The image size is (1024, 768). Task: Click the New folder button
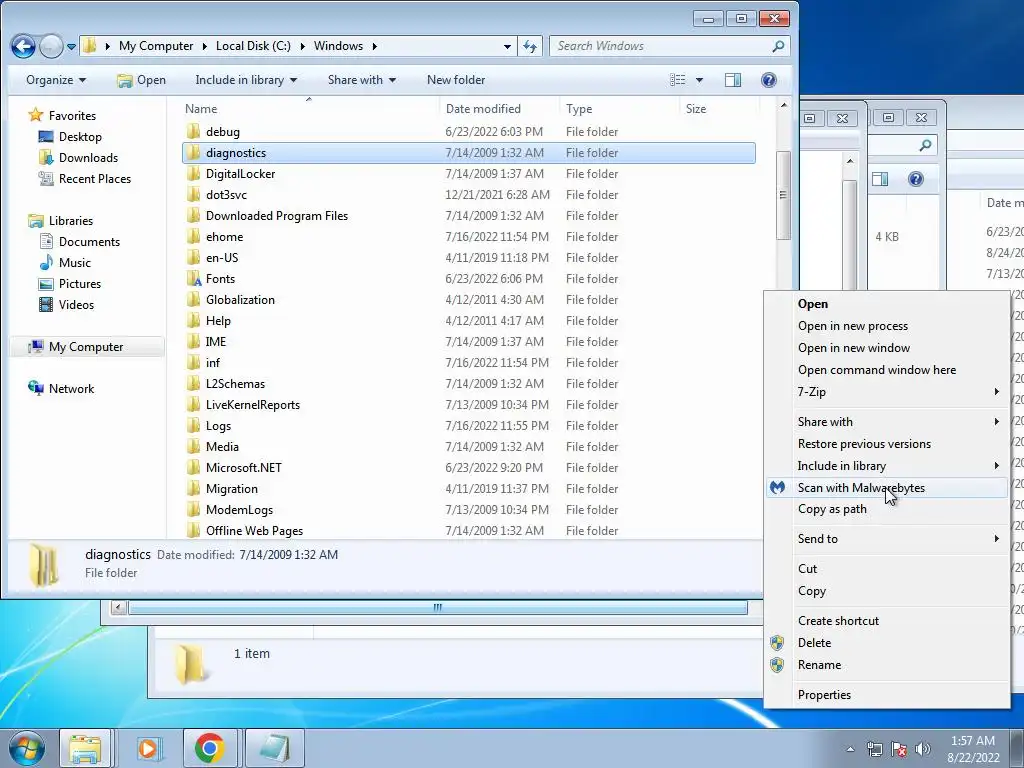point(456,80)
